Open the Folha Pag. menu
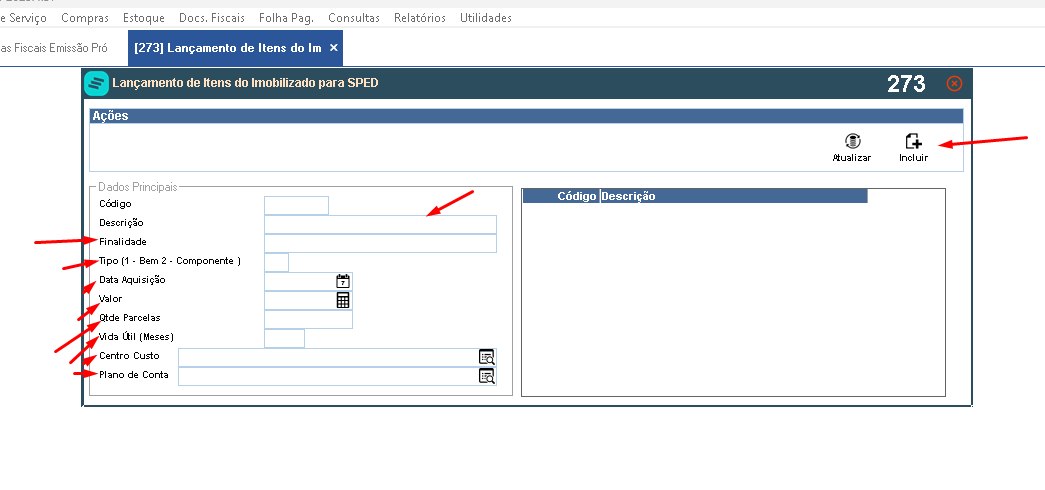Image resolution: width=1045 pixels, height=490 pixels. click(x=286, y=18)
